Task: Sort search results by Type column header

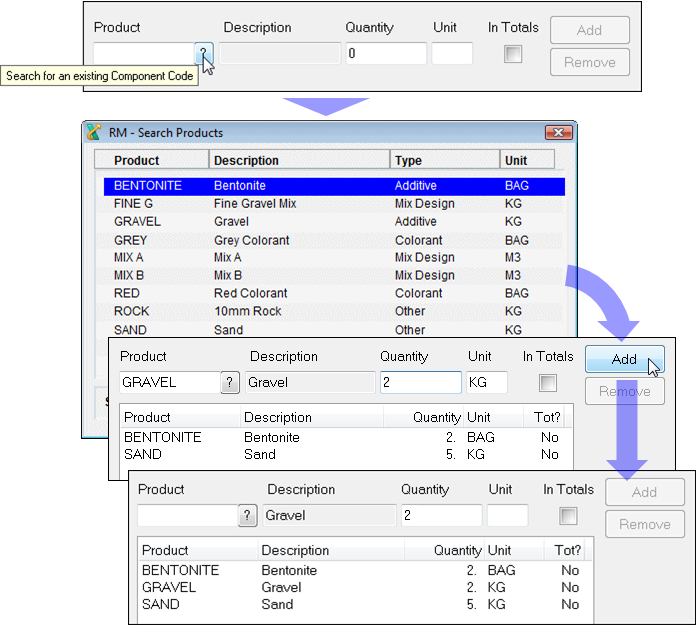Action: [x=445, y=160]
